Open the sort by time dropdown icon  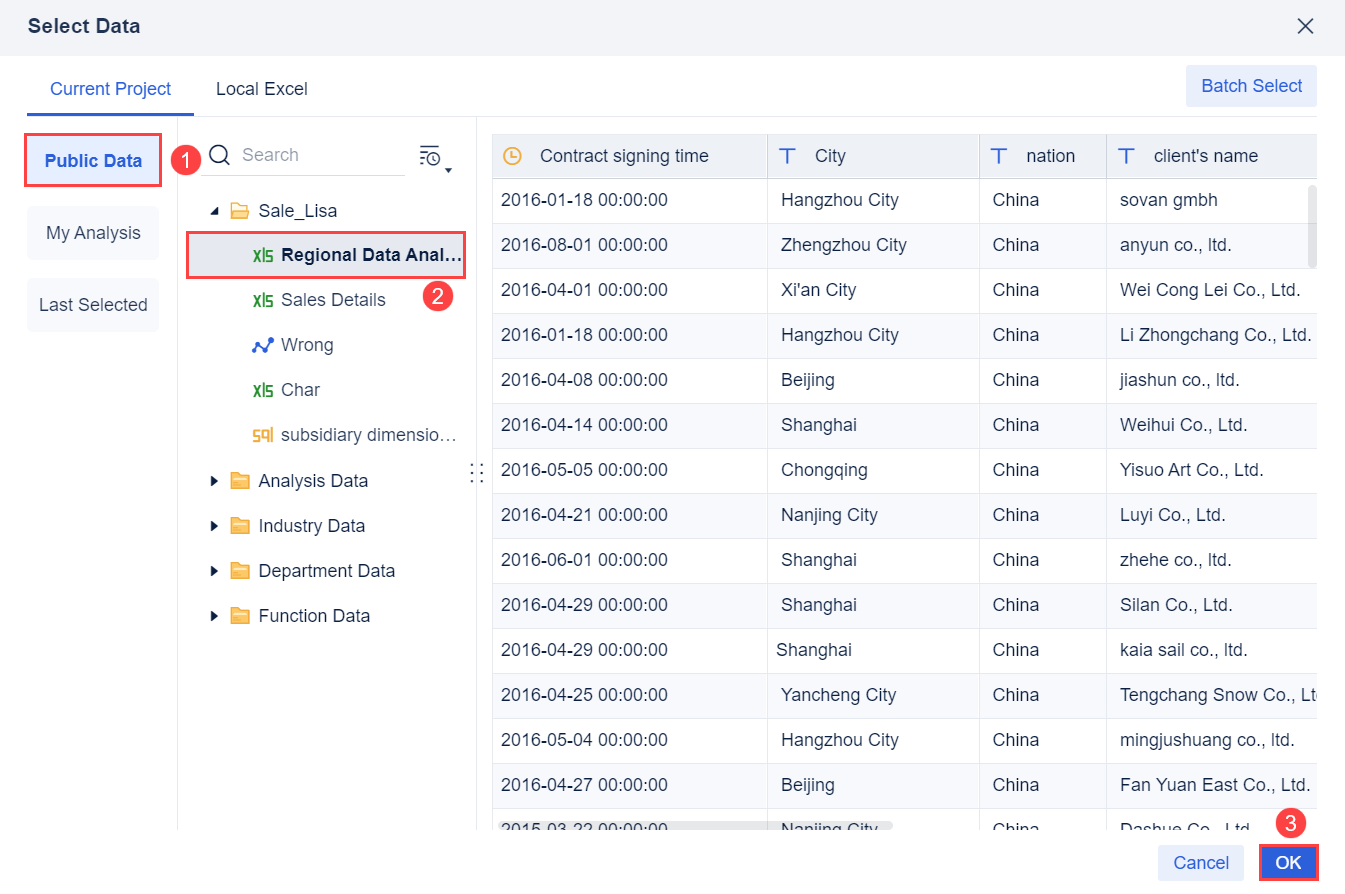point(433,156)
